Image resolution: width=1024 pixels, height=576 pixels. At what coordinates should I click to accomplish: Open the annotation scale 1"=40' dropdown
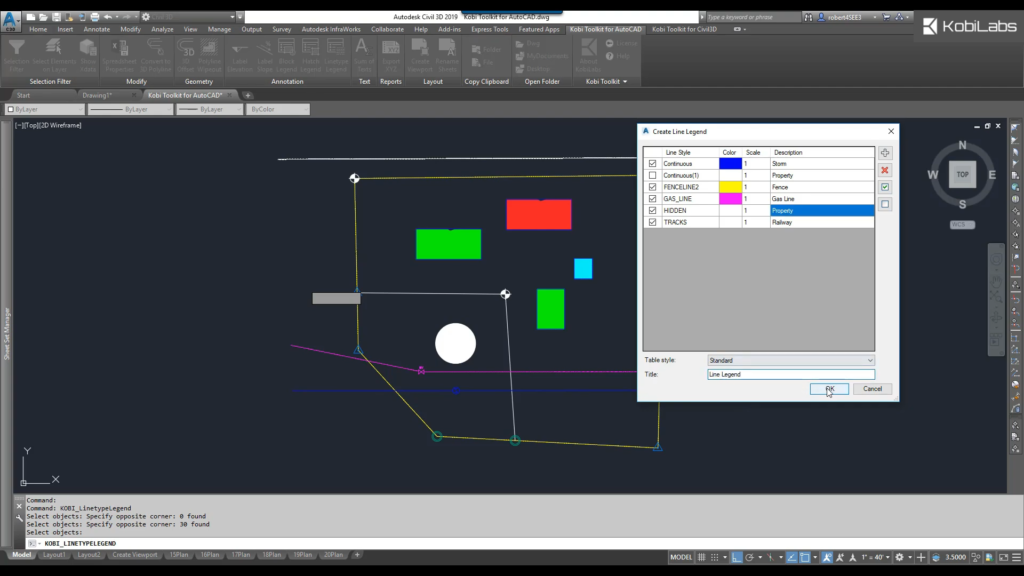coord(876,557)
